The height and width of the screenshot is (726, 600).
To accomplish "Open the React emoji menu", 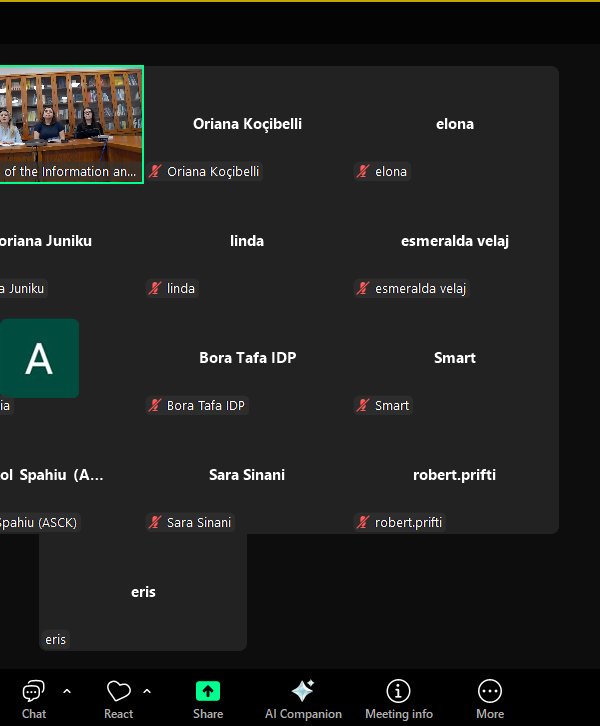I will (118, 698).
